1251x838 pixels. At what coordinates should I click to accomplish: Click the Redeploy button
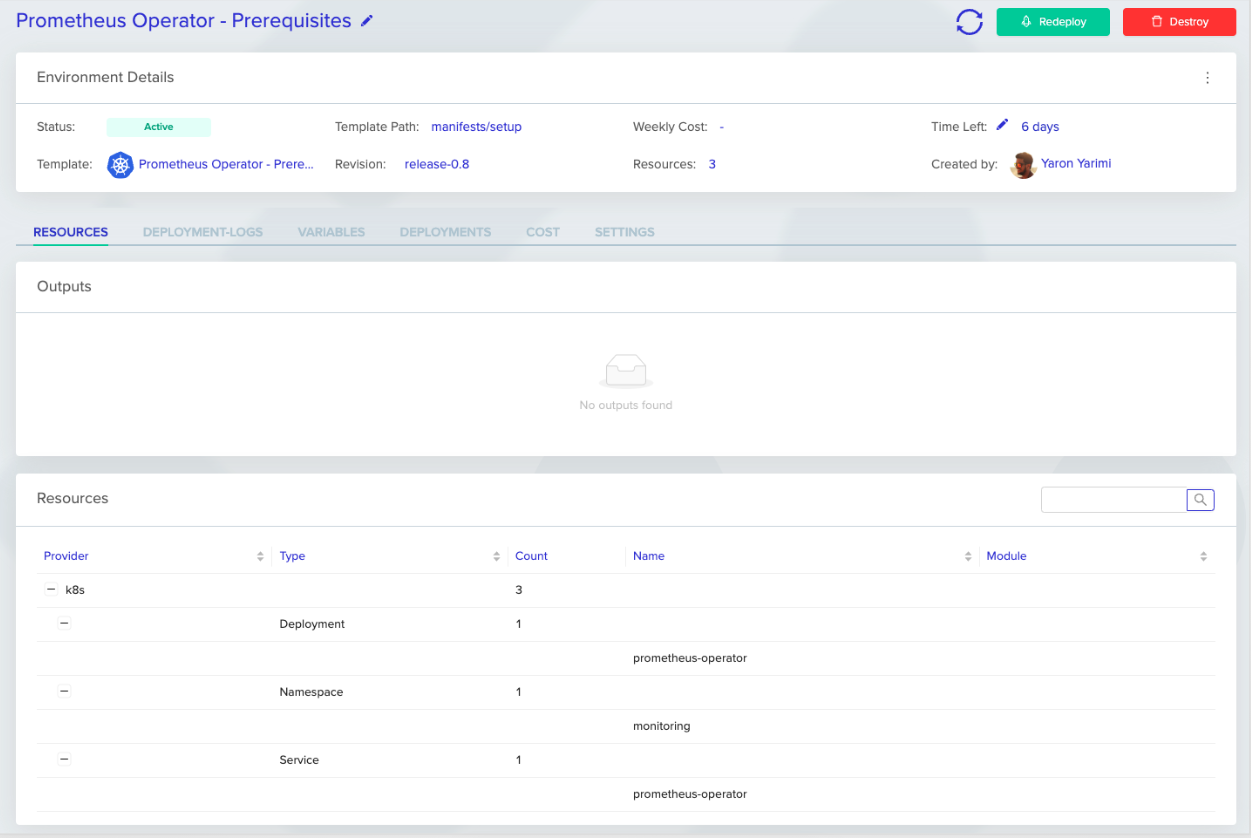pyautogui.click(x=1053, y=22)
